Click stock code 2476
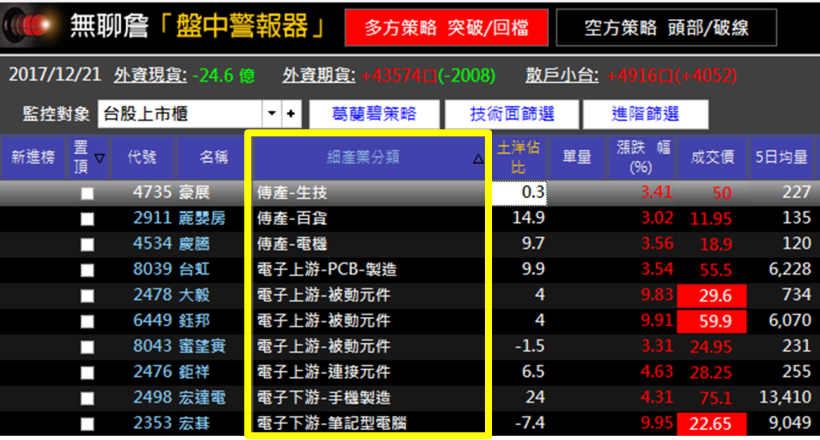The image size is (820, 440). (x=152, y=371)
